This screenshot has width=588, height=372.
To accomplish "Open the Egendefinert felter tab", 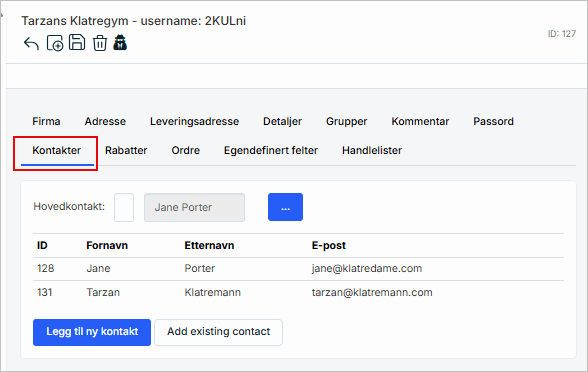I will [x=271, y=150].
